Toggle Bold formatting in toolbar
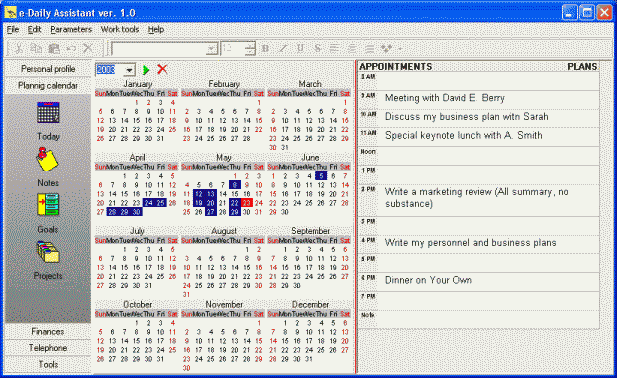The image size is (617, 378). [x=265, y=48]
